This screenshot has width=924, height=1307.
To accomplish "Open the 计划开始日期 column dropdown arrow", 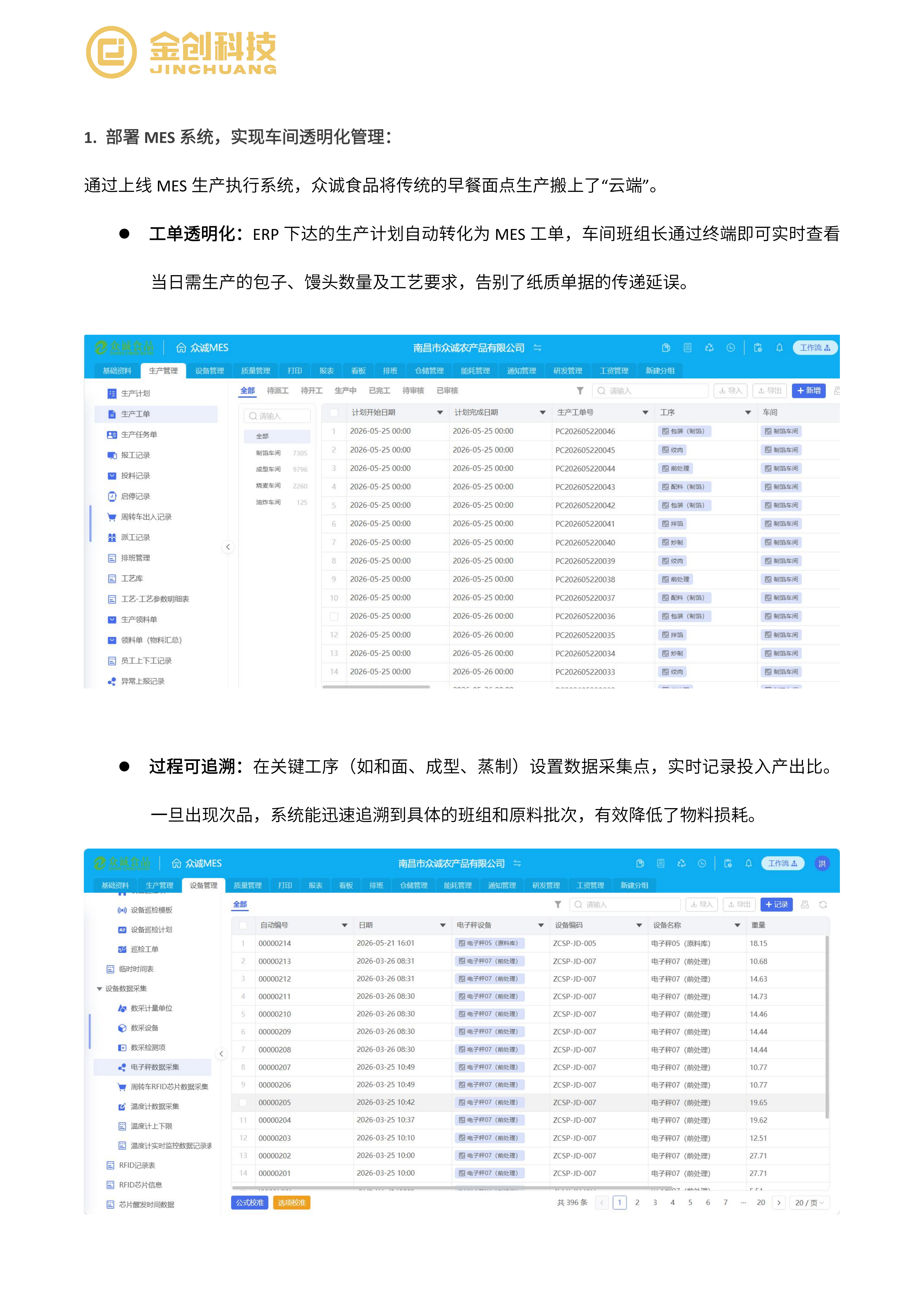I will [x=440, y=412].
